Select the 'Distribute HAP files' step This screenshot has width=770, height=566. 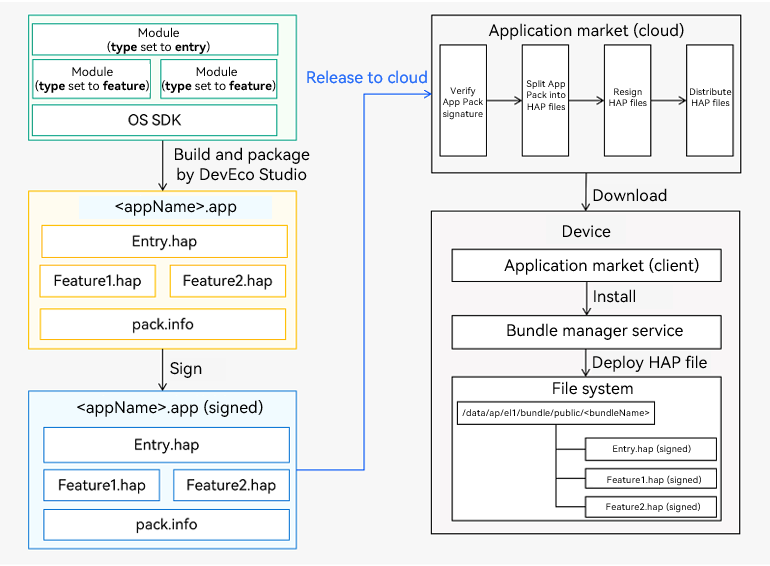click(x=710, y=101)
